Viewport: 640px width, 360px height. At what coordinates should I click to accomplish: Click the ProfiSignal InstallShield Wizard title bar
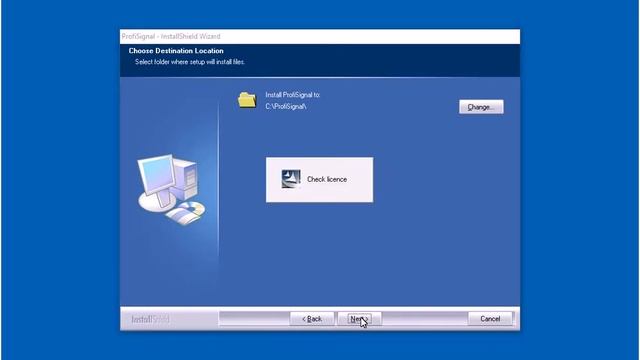click(x=320, y=36)
